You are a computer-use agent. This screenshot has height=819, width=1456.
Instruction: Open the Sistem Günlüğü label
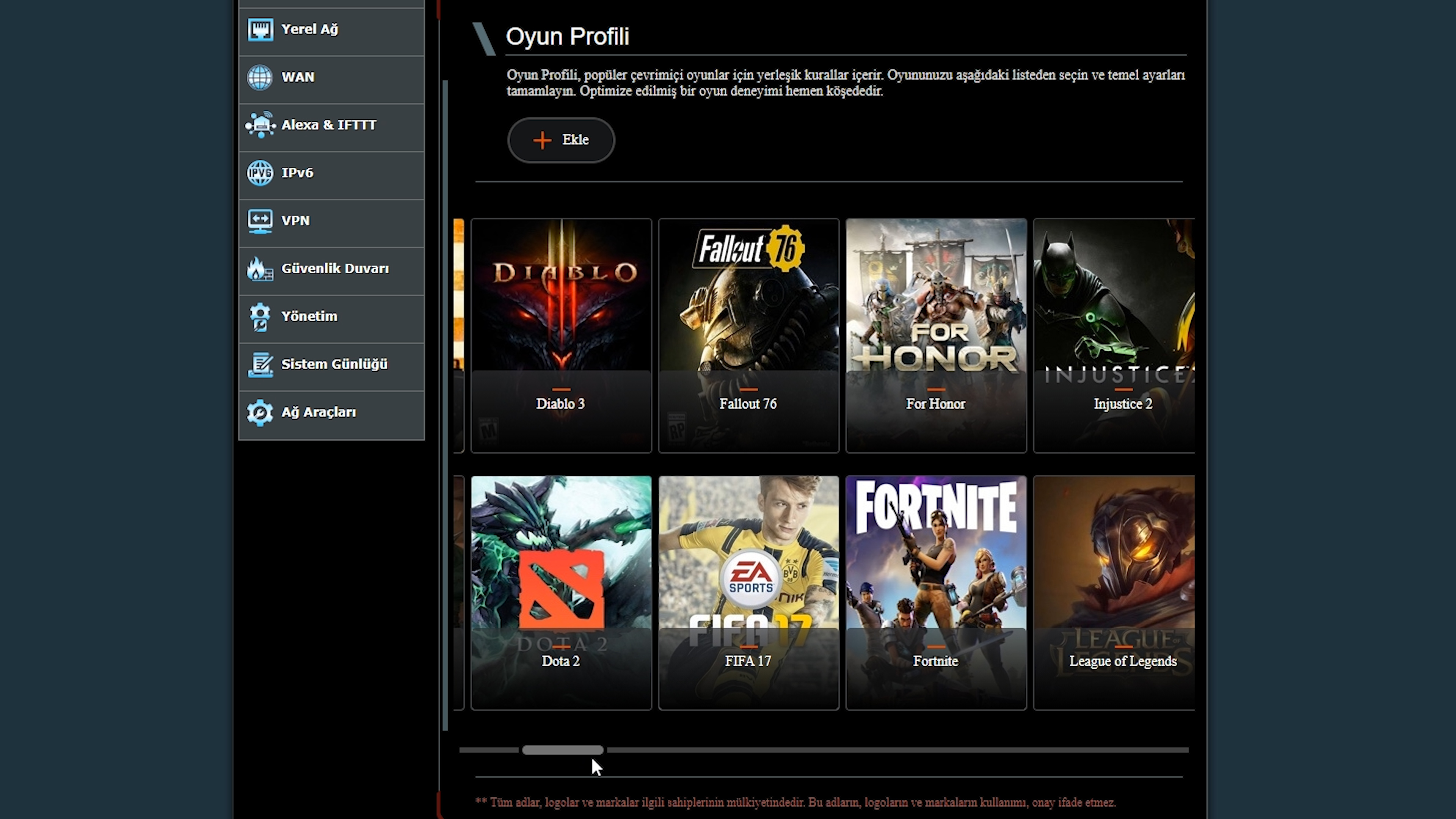pos(334,364)
